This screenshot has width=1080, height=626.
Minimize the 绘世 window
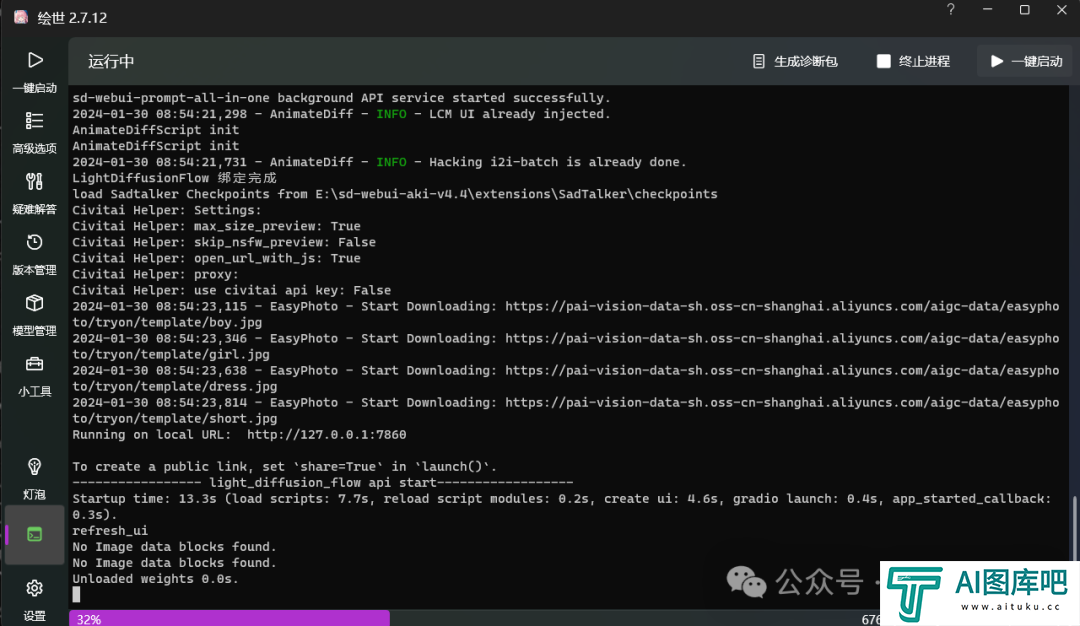pos(987,10)
